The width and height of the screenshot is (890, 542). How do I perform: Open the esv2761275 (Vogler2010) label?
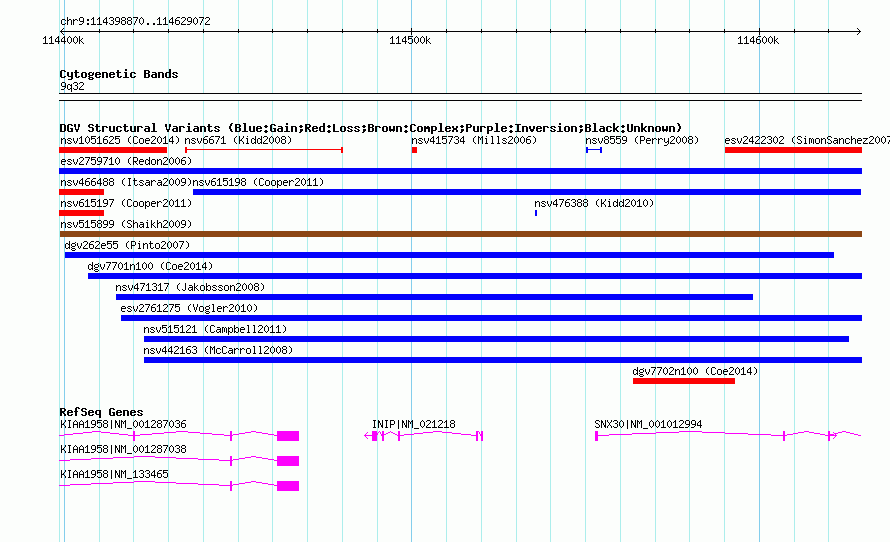point(189,308)
